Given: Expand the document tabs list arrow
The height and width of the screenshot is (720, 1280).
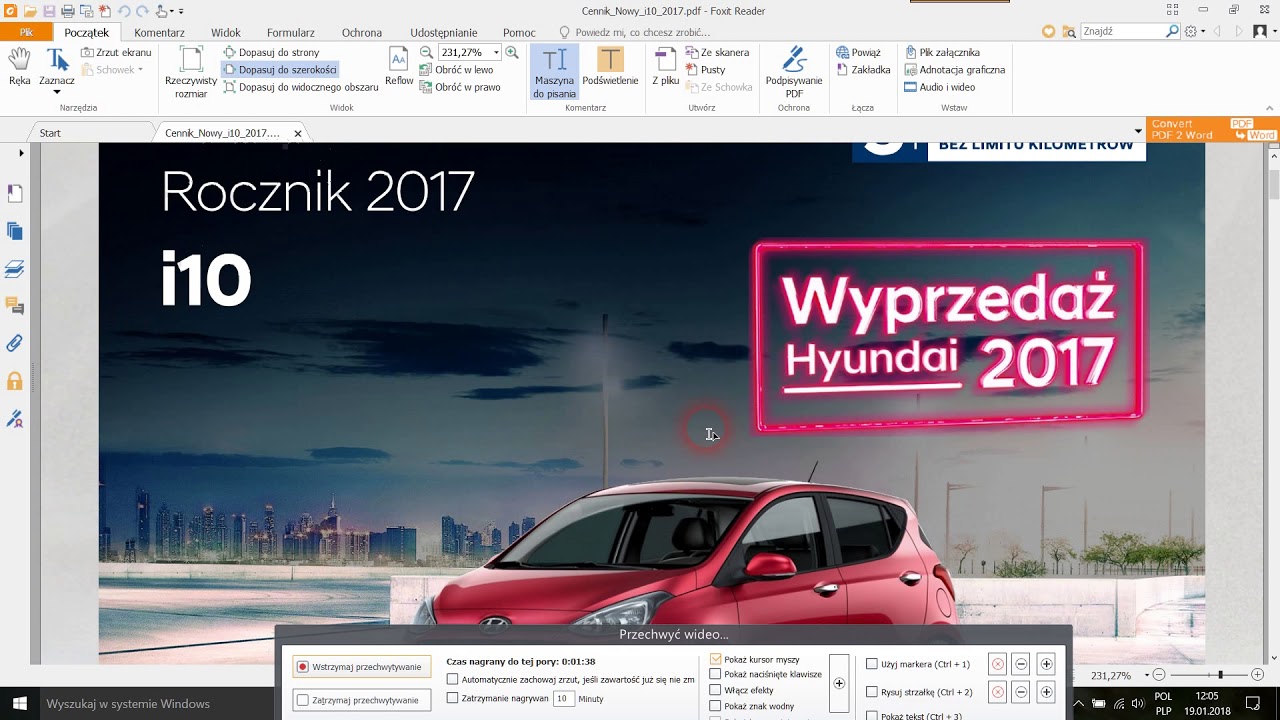Looking at the screenshot, I should [x=1138, y=132].
